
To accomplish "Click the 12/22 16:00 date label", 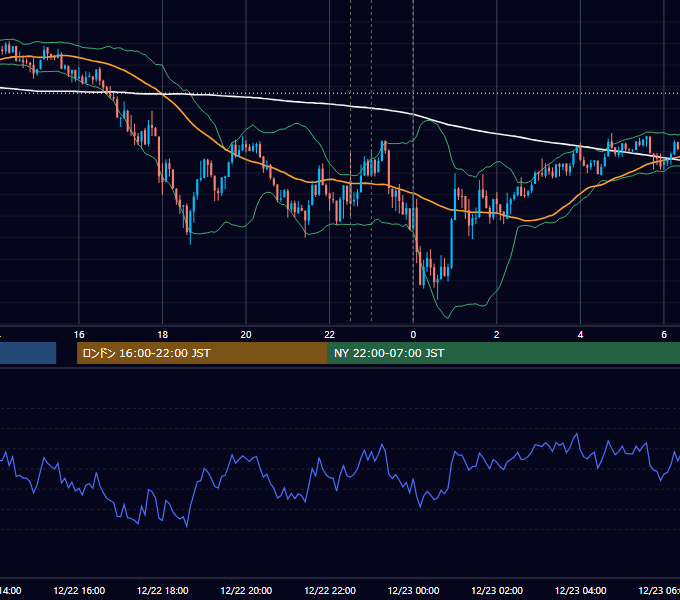I will click(x=79, y=590).
